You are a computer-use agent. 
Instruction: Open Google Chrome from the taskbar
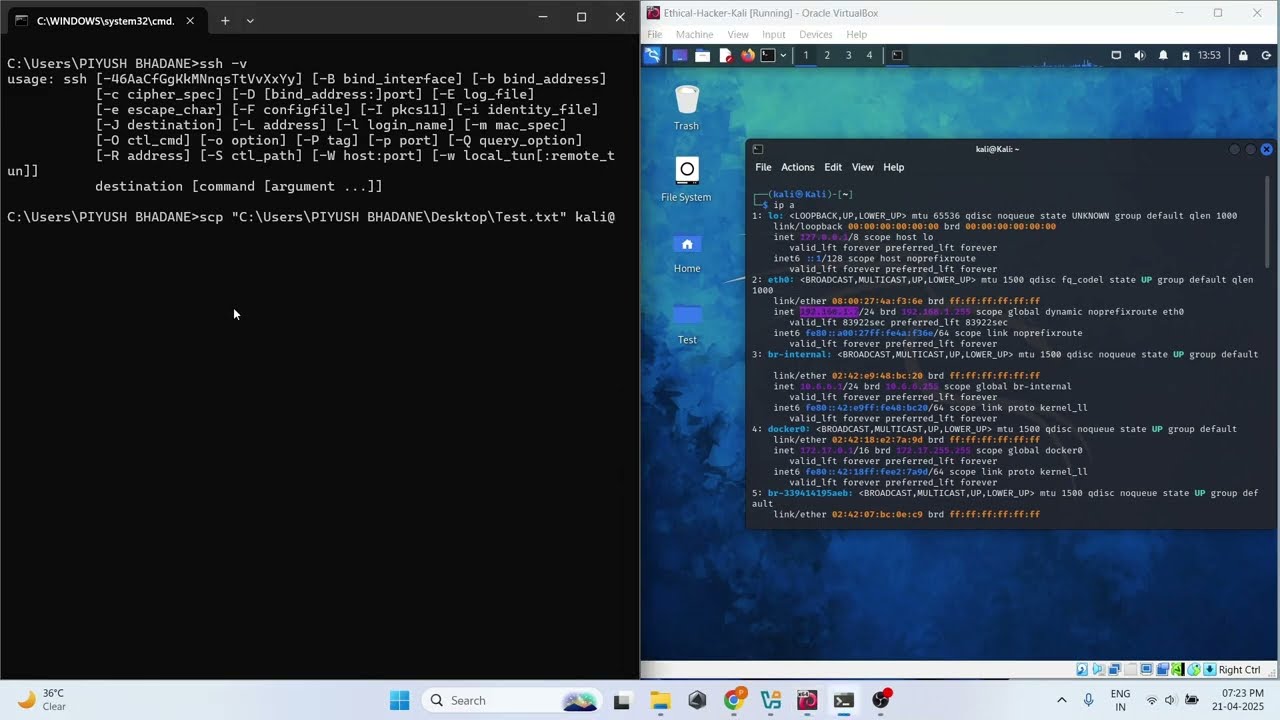(x=734, y=700)
